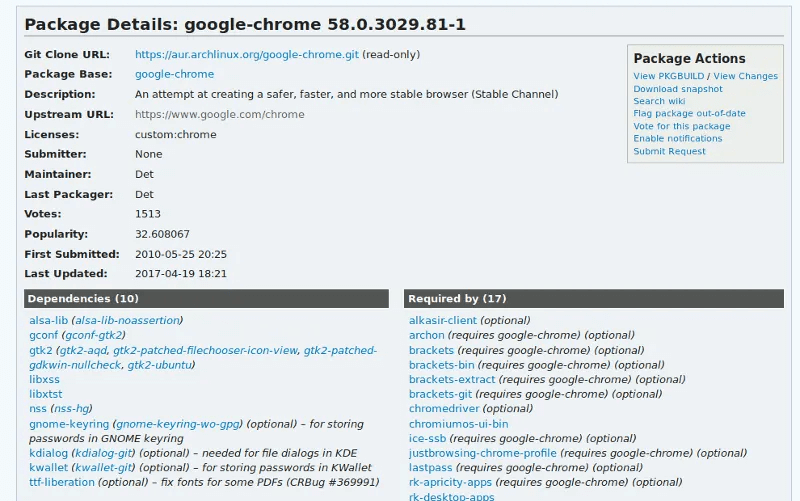This screenshot has height=501, width=800.
Task: Download snapshot of the package
Action: tap(677, 89)
